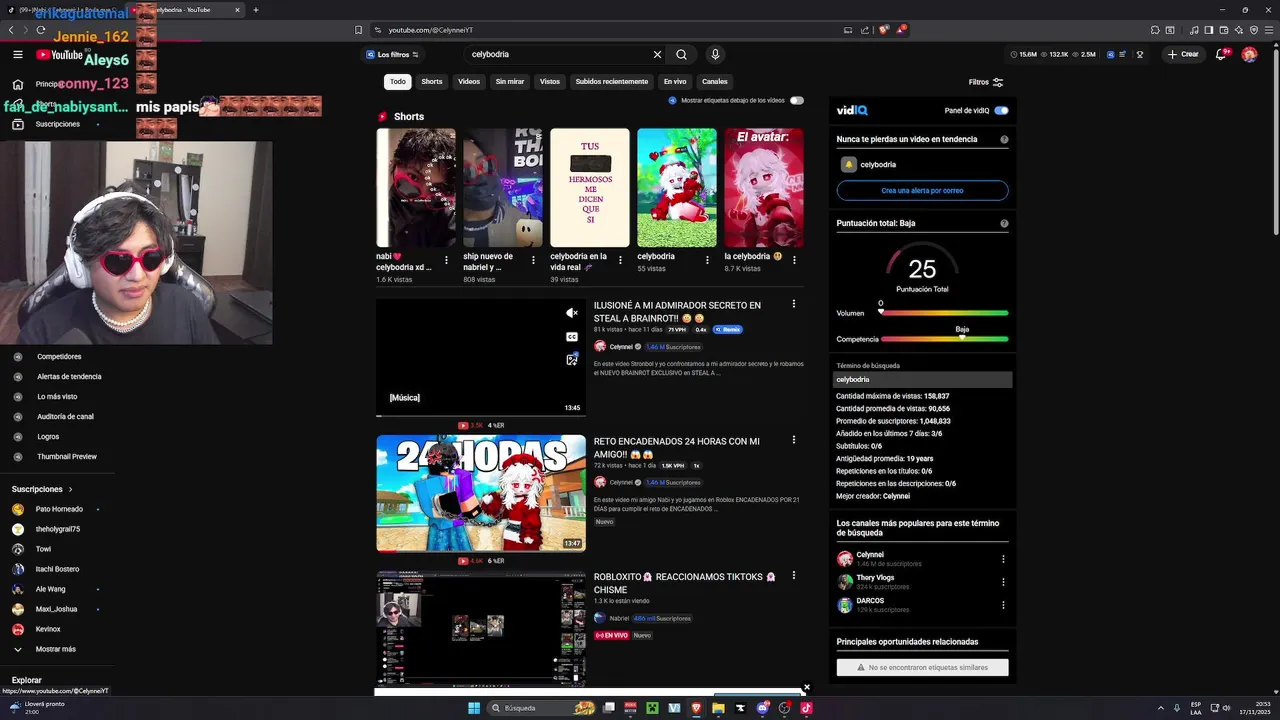
Task: Turn off the Panel de vidIQ switch
Action: pos(1001,110)
